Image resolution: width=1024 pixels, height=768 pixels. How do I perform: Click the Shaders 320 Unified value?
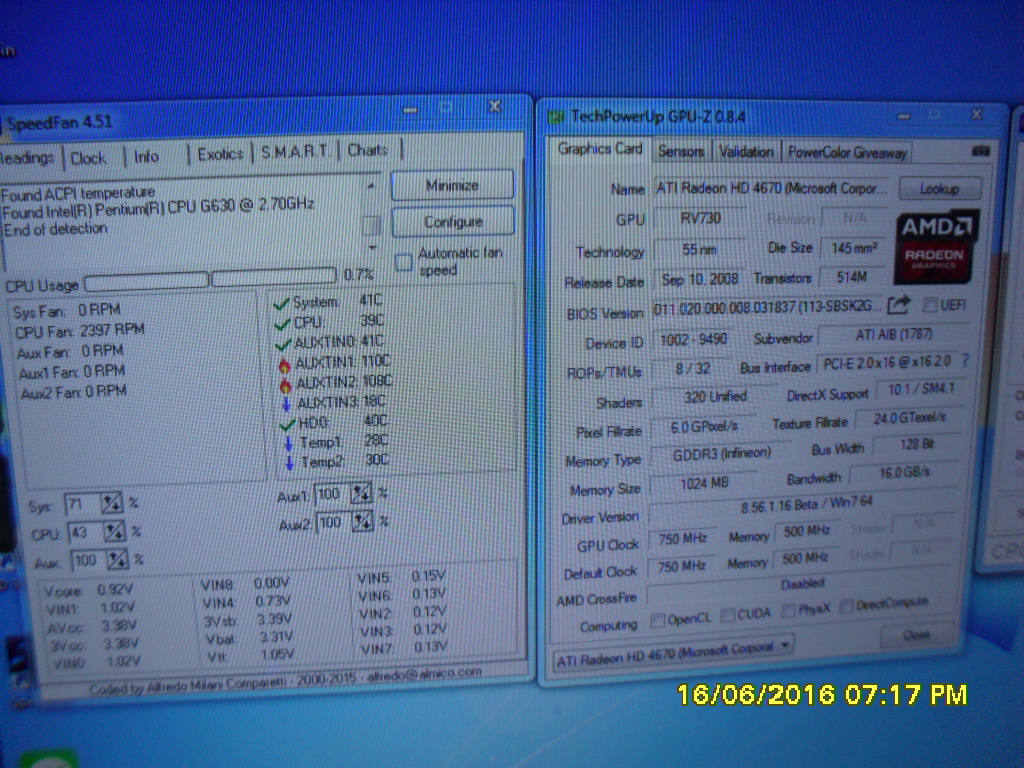coord(714,396)
